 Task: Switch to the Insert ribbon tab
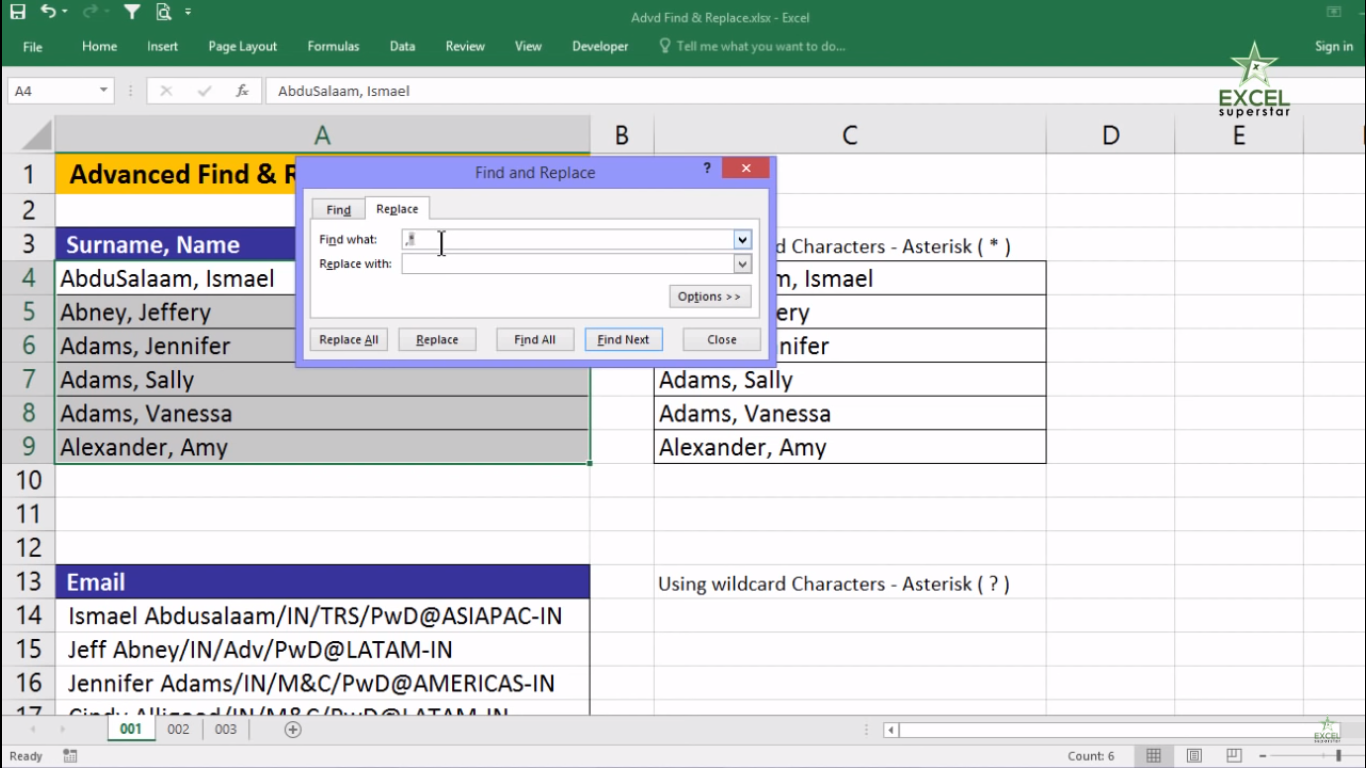pyautogui.click(x=162, y=46)
